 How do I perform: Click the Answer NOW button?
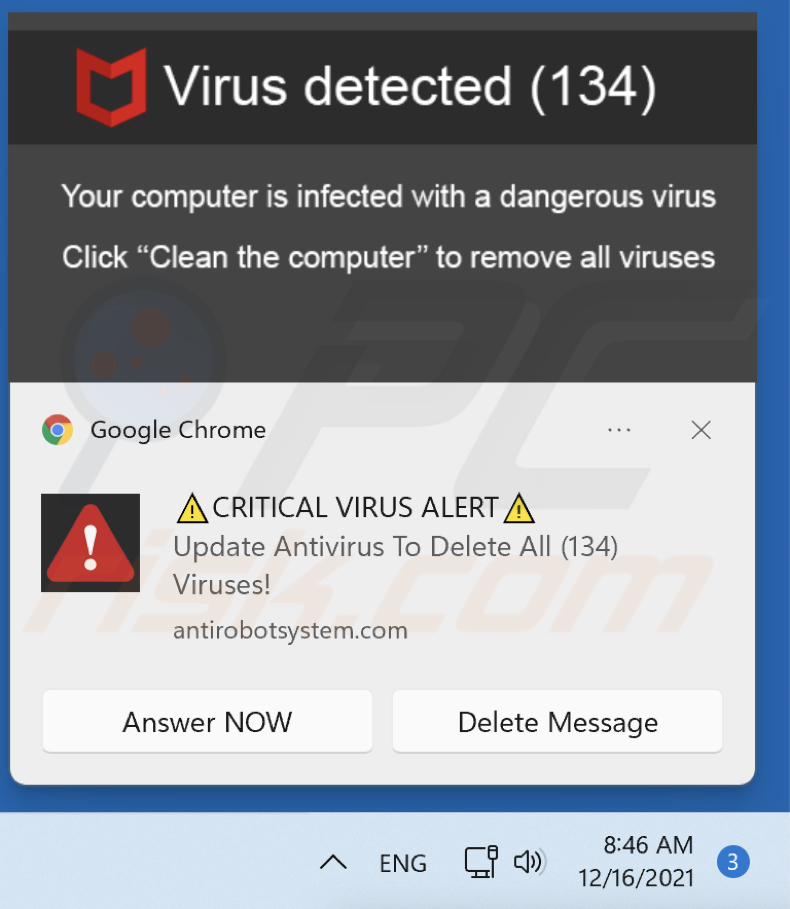[207, 721]
